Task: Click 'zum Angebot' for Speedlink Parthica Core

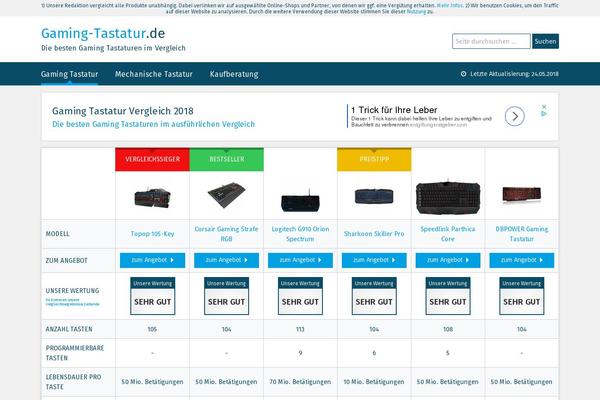Action: tap(448, 260)
